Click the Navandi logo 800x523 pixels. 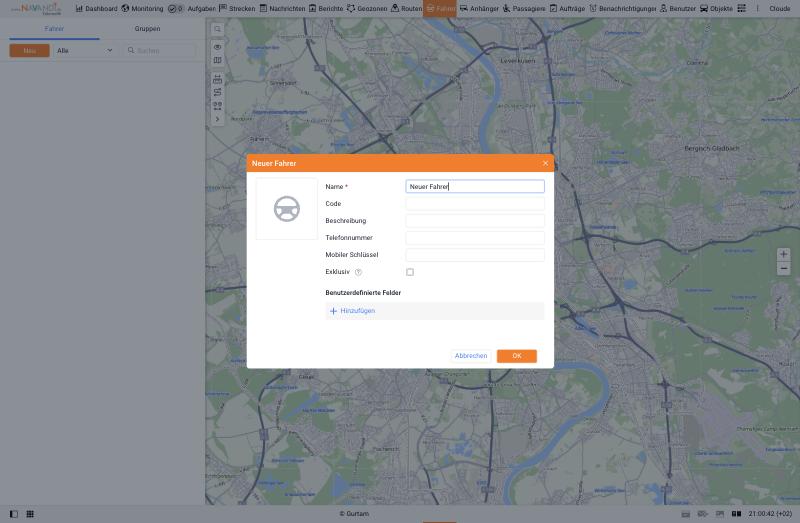point(37,8)
